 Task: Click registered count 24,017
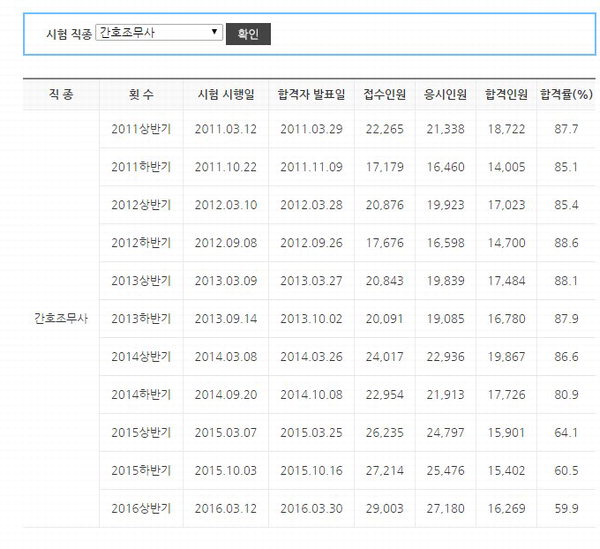[385, 357]
